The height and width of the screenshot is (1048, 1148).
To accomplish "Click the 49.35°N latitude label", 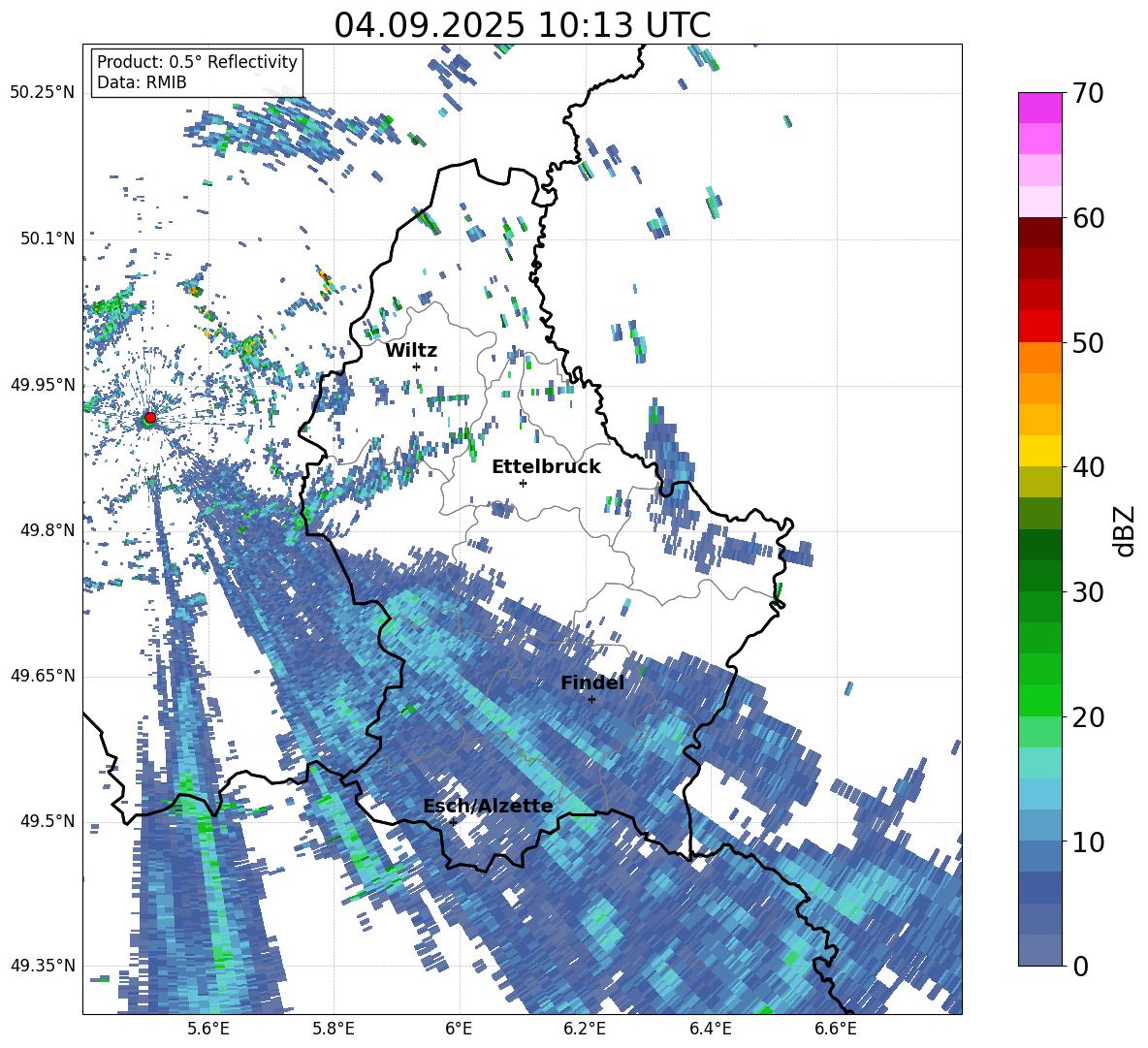I will [x=43, y=966].
